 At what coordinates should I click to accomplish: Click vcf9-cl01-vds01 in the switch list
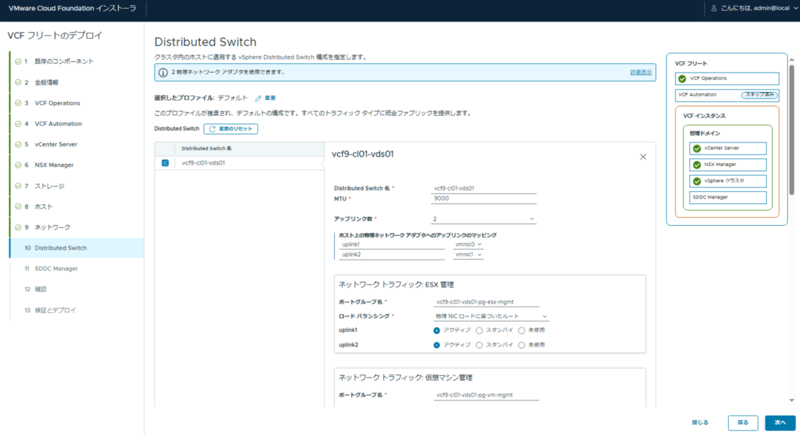203,163
